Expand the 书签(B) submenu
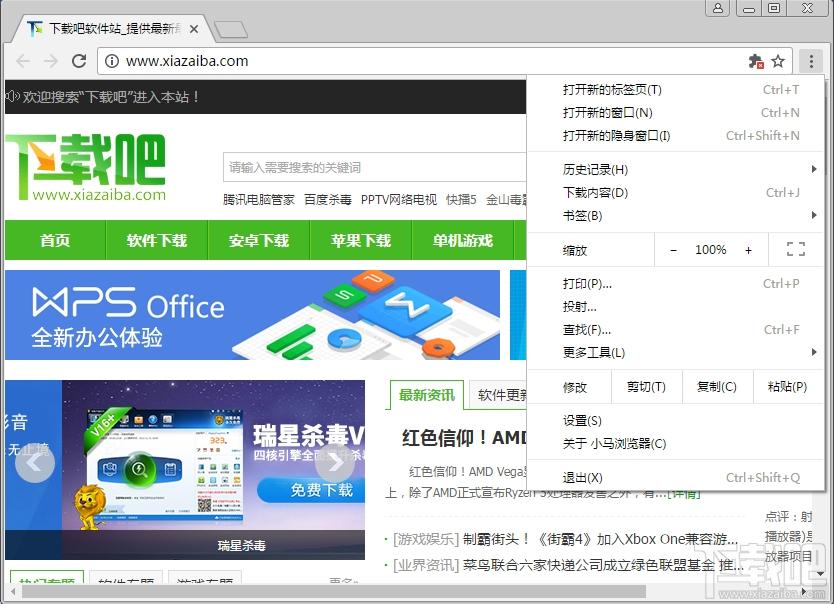Image resolution: width=834 pixels, height=604 pixels. [675, 215]
